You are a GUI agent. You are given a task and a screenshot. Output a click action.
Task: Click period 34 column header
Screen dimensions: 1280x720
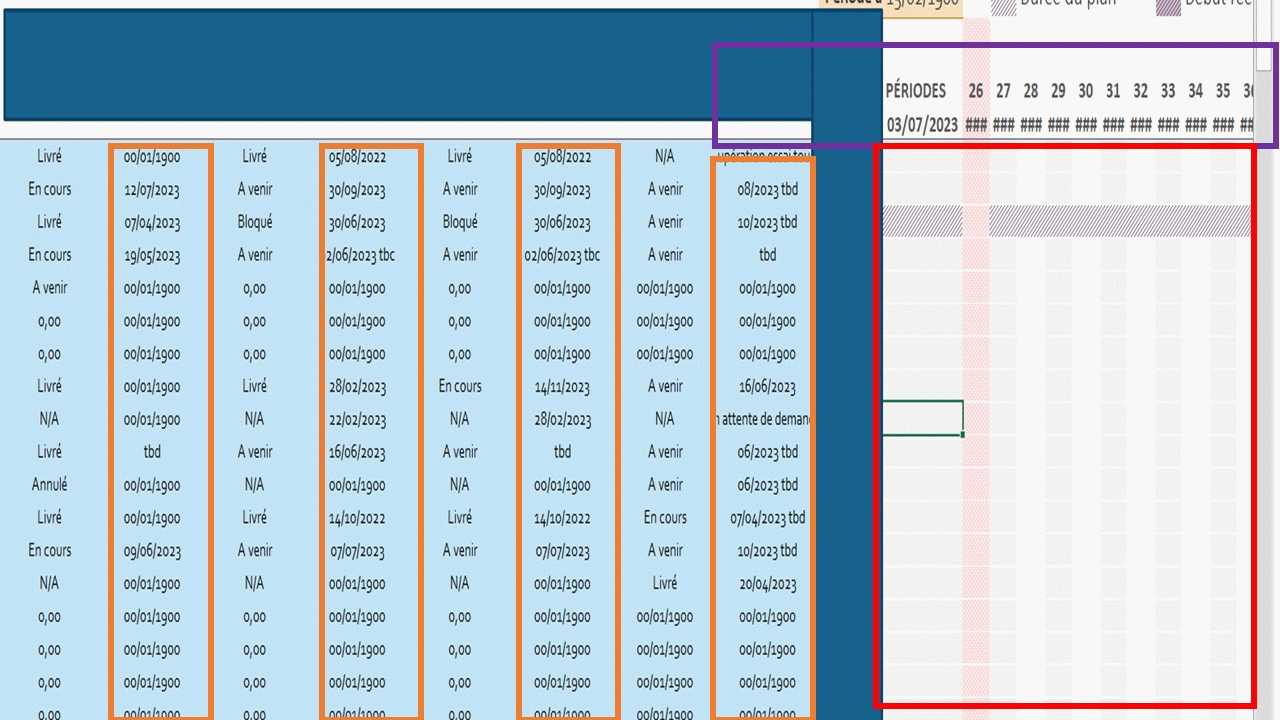[x=1195, y=91]
